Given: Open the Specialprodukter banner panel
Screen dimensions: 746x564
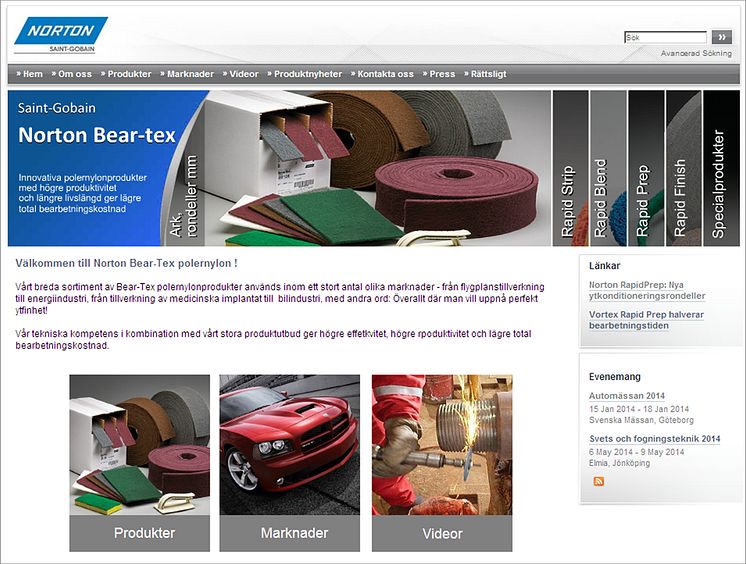Looking at the screenshot, I should pyautogui.click(x=721, y=168).
